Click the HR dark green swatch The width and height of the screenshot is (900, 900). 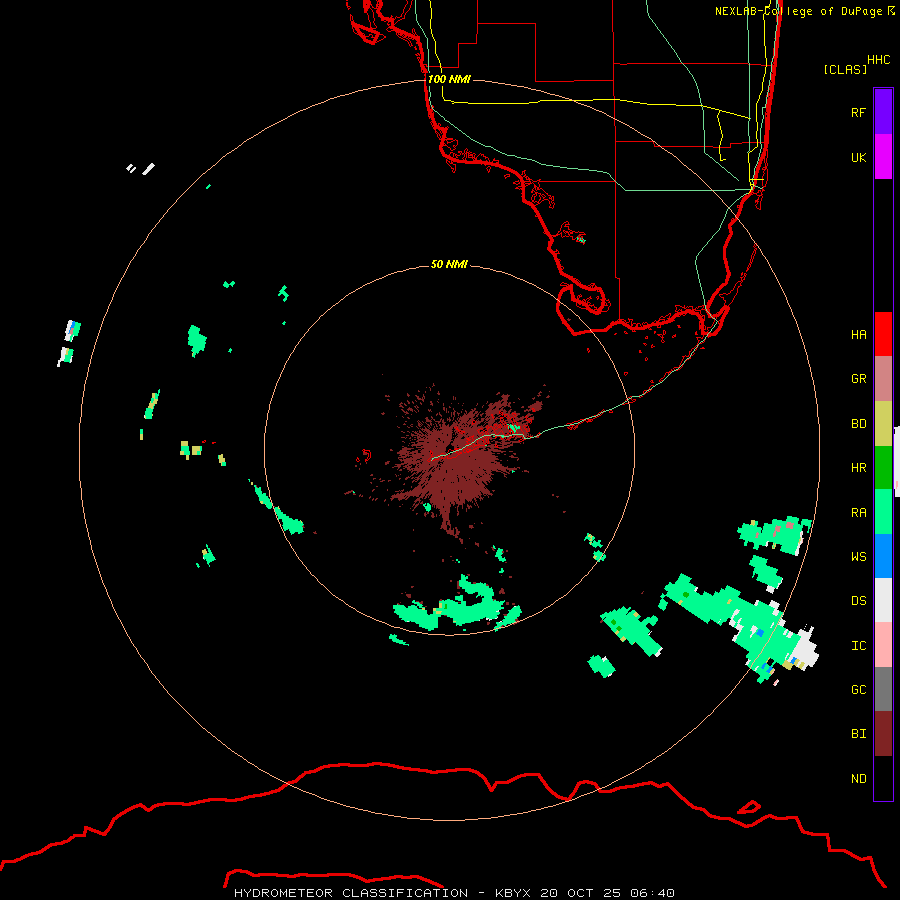click(883, 468)
